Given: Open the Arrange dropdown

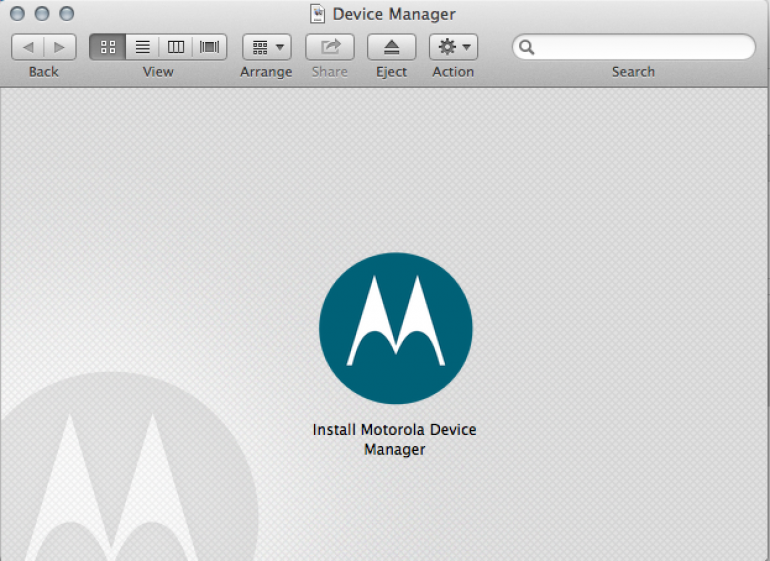Looking at the screenshot, I should point(267,47).
